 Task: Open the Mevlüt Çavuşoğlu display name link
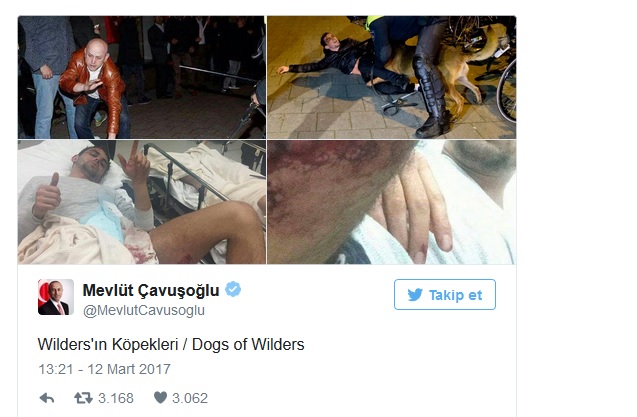[151, 290]
